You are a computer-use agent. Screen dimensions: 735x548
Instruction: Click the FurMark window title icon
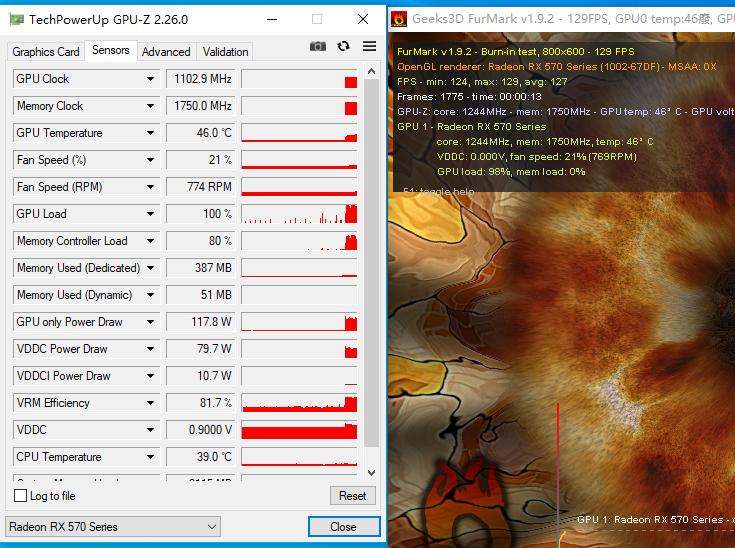399,19
